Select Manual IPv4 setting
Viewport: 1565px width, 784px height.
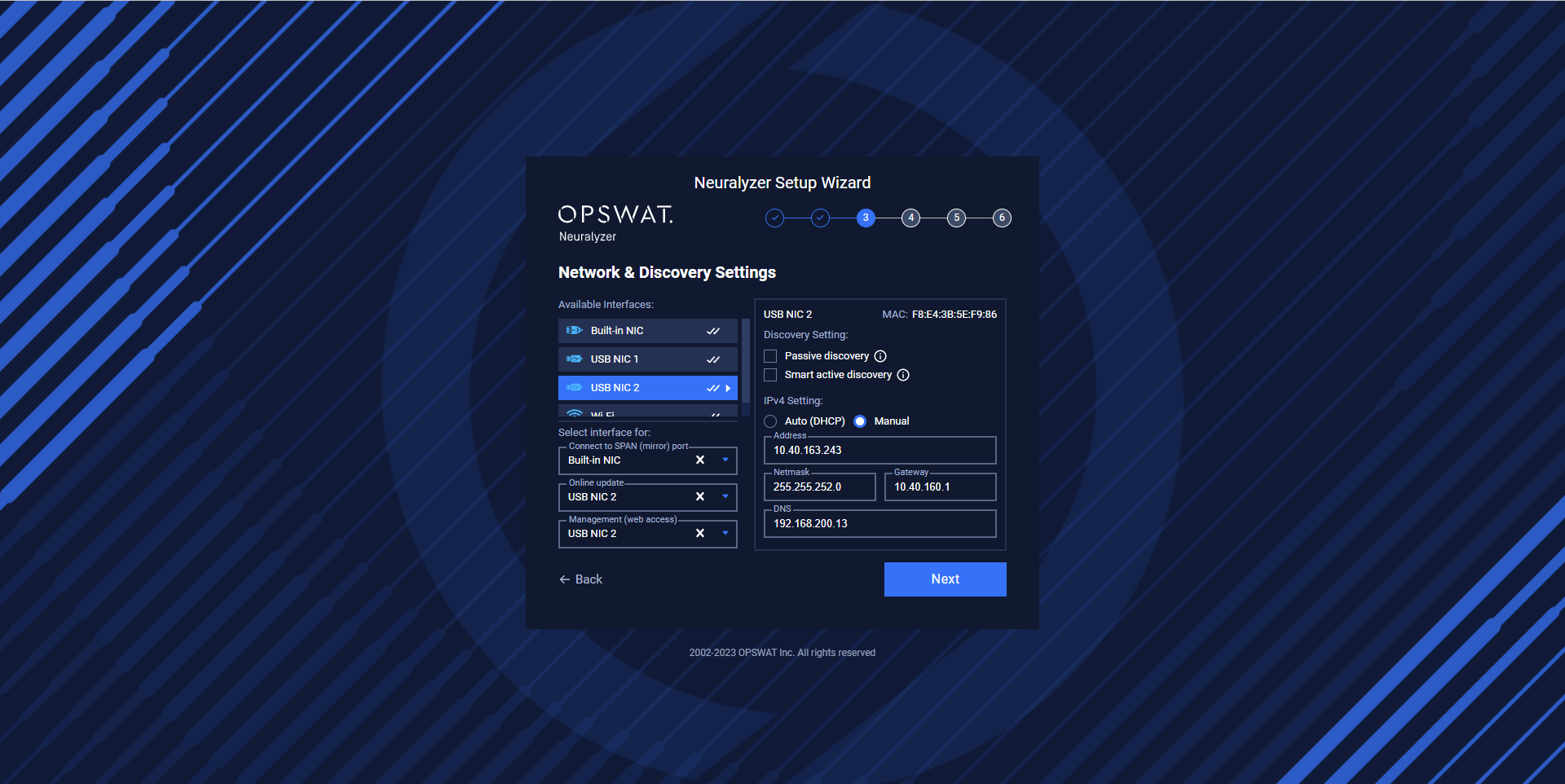[x=860, y=421]
